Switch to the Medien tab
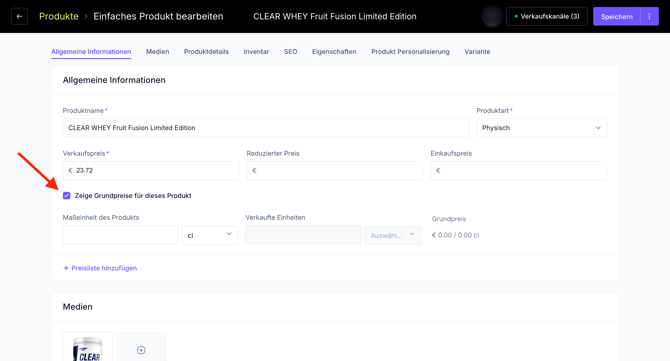The width and height of the screenshot is (670, 361). tap(157, 52)
